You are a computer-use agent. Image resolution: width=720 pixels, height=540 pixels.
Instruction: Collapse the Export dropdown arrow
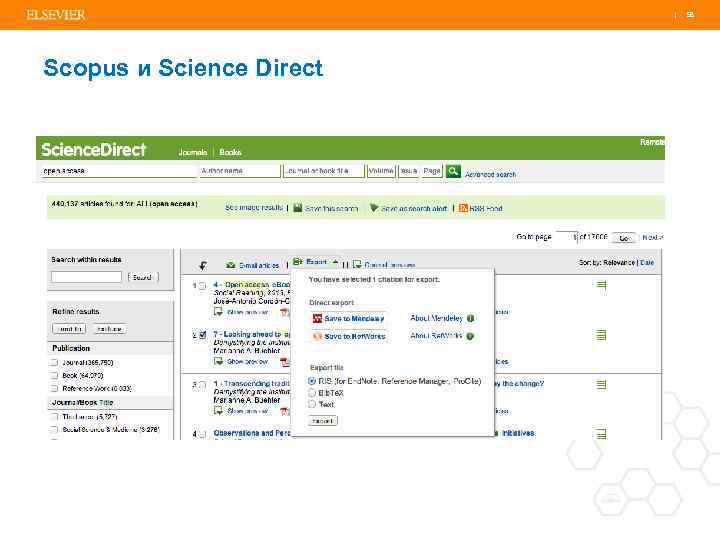coord(335,262)
